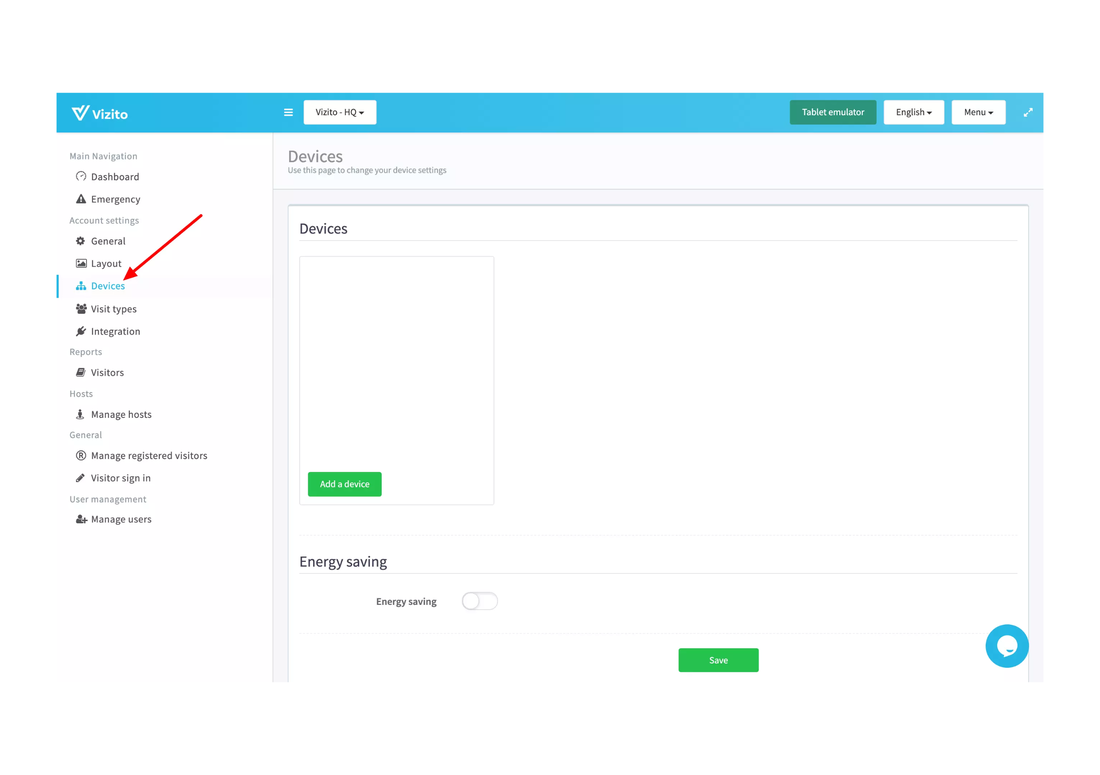Launch the Tablet emulator
1100x775 pixels.
[832, 112]
